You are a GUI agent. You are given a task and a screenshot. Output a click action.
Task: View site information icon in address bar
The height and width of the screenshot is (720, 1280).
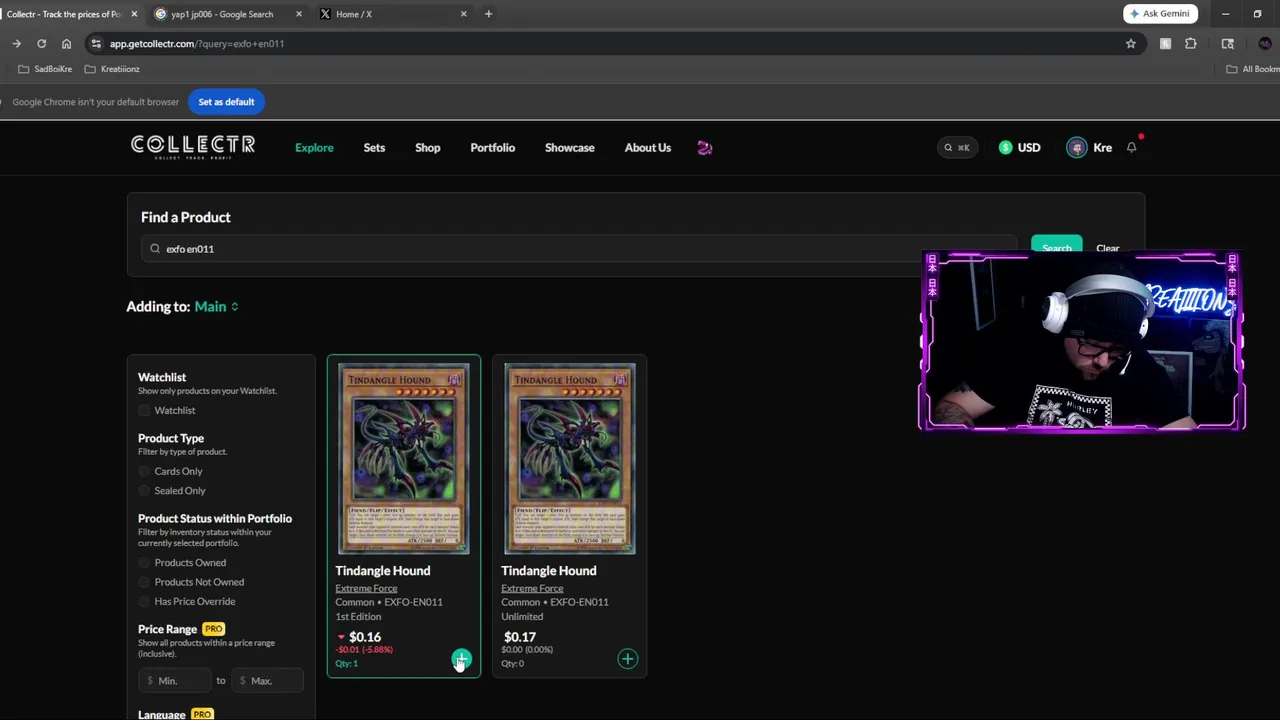click(x=95, y=44)
